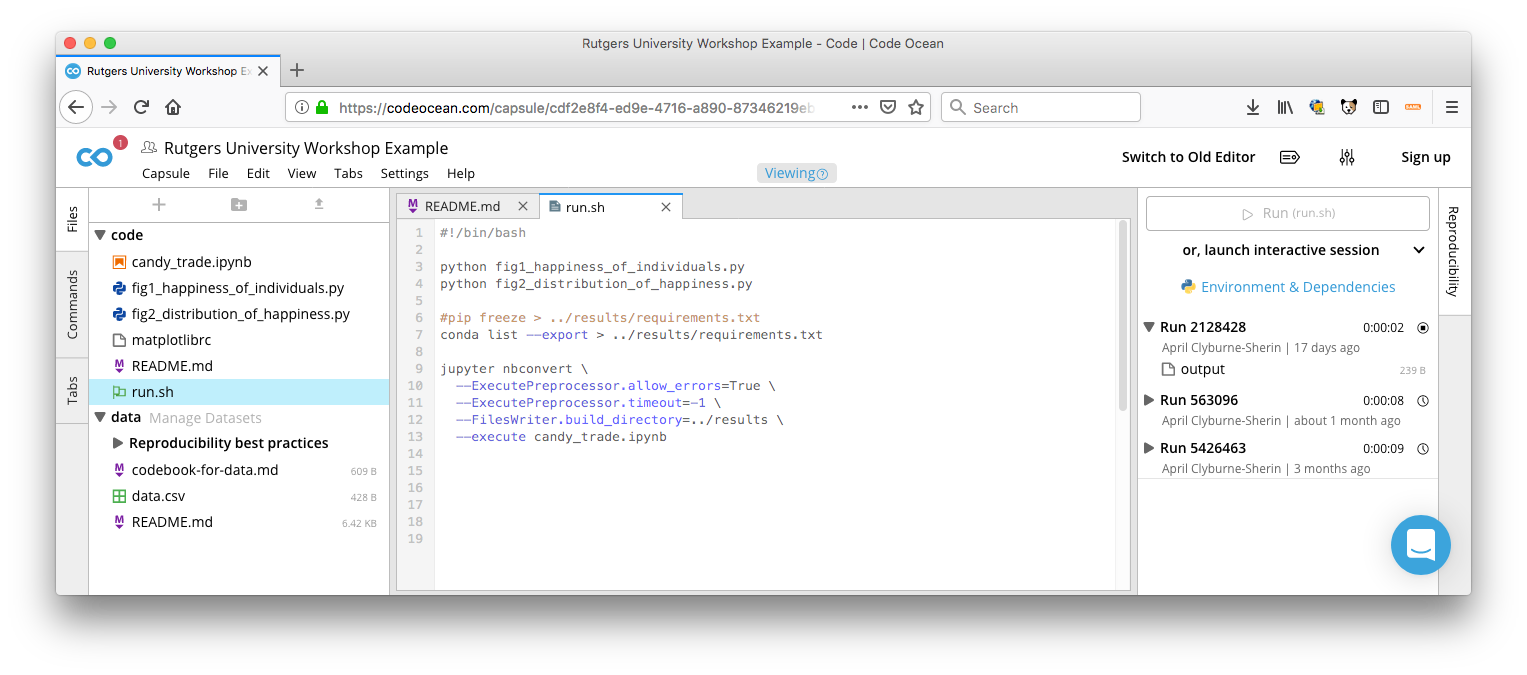Click the new file plus icon

pos(158,204)
